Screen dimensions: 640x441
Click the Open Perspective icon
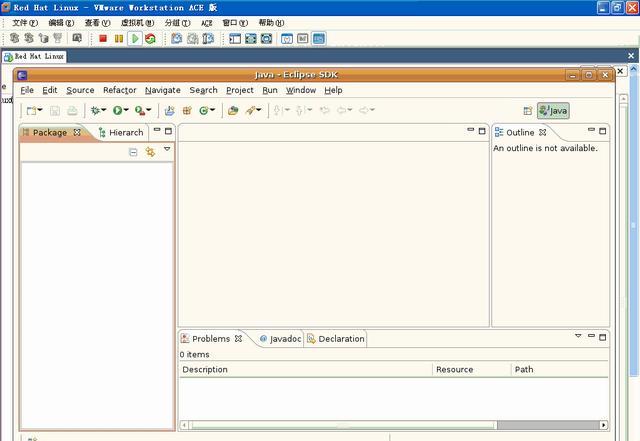528,111
